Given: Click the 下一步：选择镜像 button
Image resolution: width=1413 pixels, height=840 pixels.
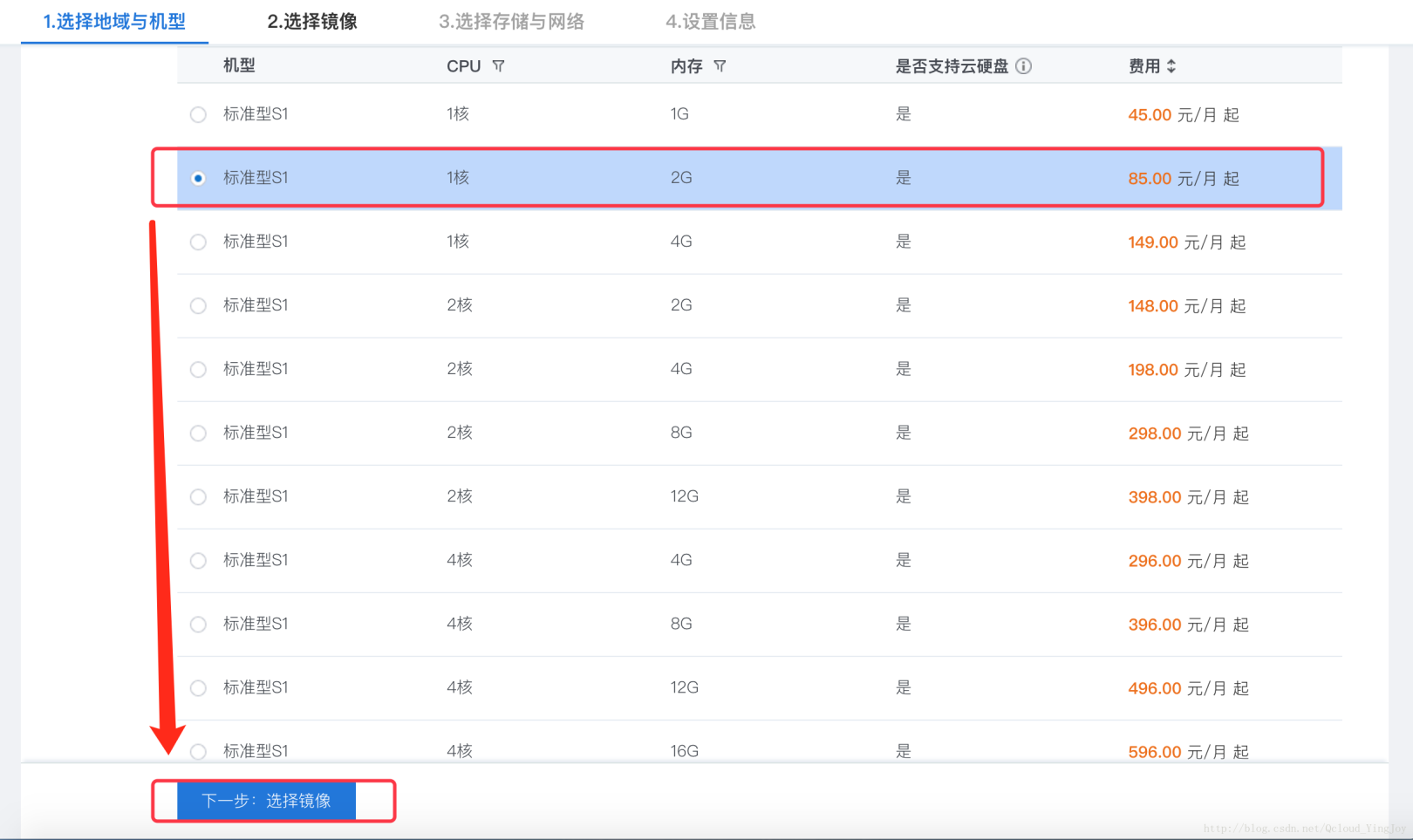Looking at the screenshot, I should (266, 801).
